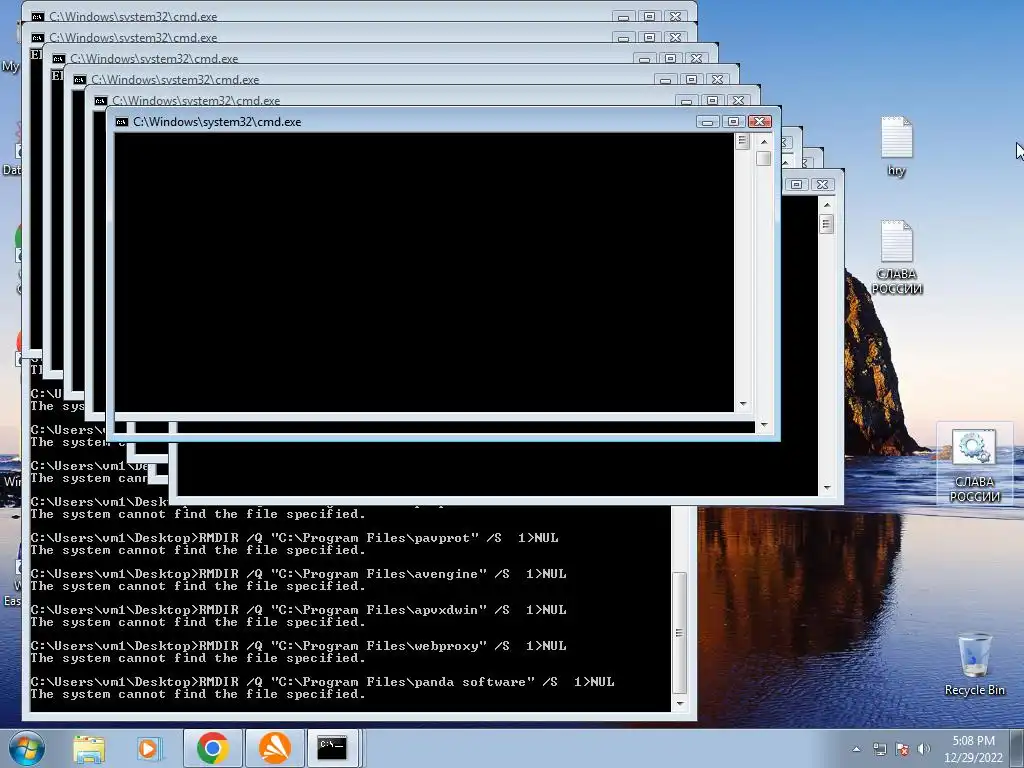
Task: Click the RMDIR apvxdwin command line
Action: (x=298, y=610)
